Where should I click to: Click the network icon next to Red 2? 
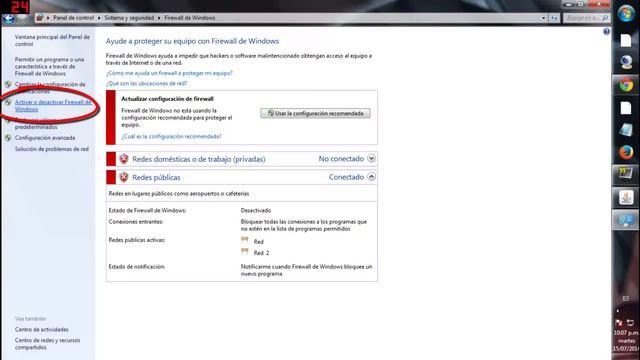click(245, 251)
